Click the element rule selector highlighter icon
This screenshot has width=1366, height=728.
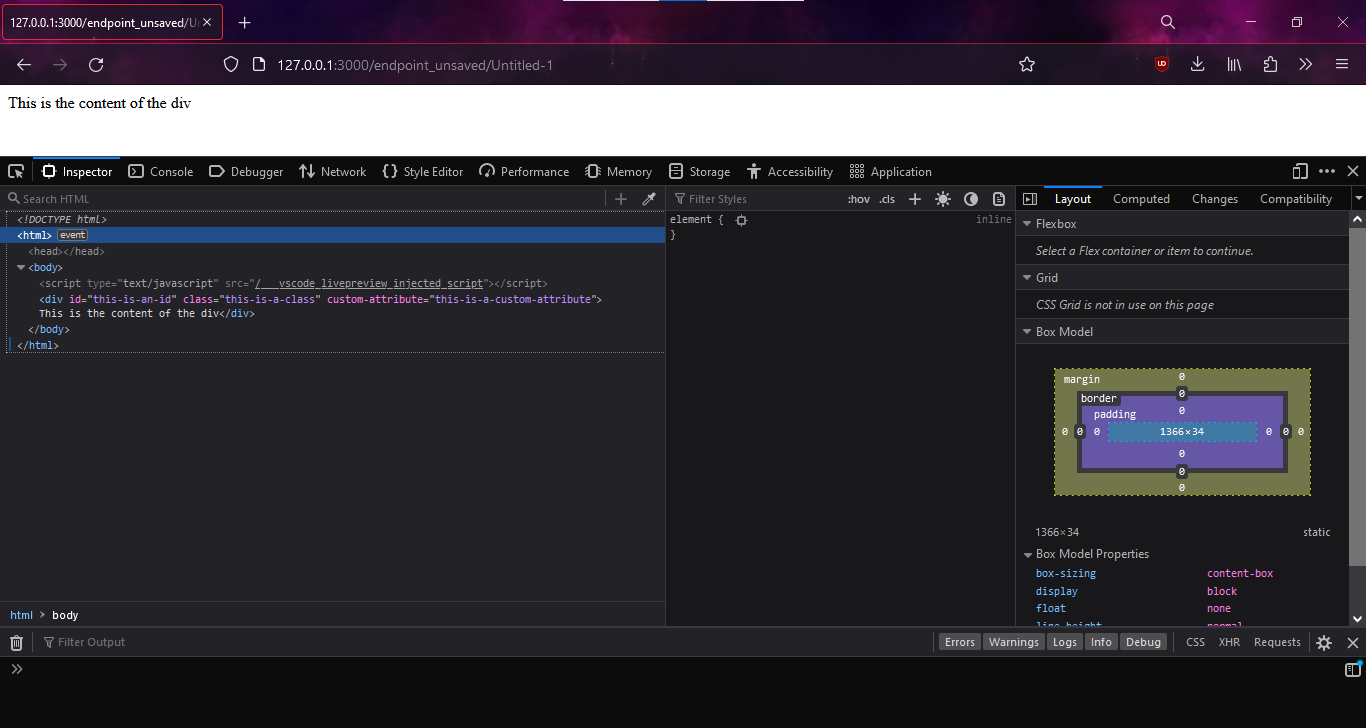741,219
